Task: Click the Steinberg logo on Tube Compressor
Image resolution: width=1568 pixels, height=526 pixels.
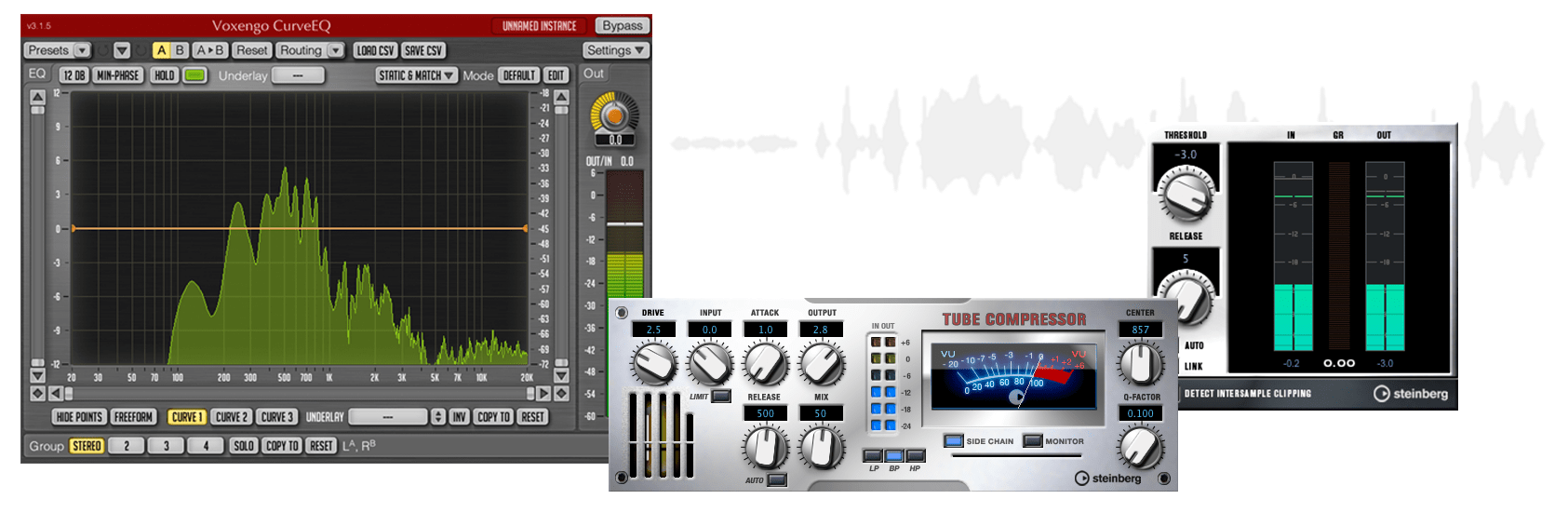Action: click(1107, 479)
